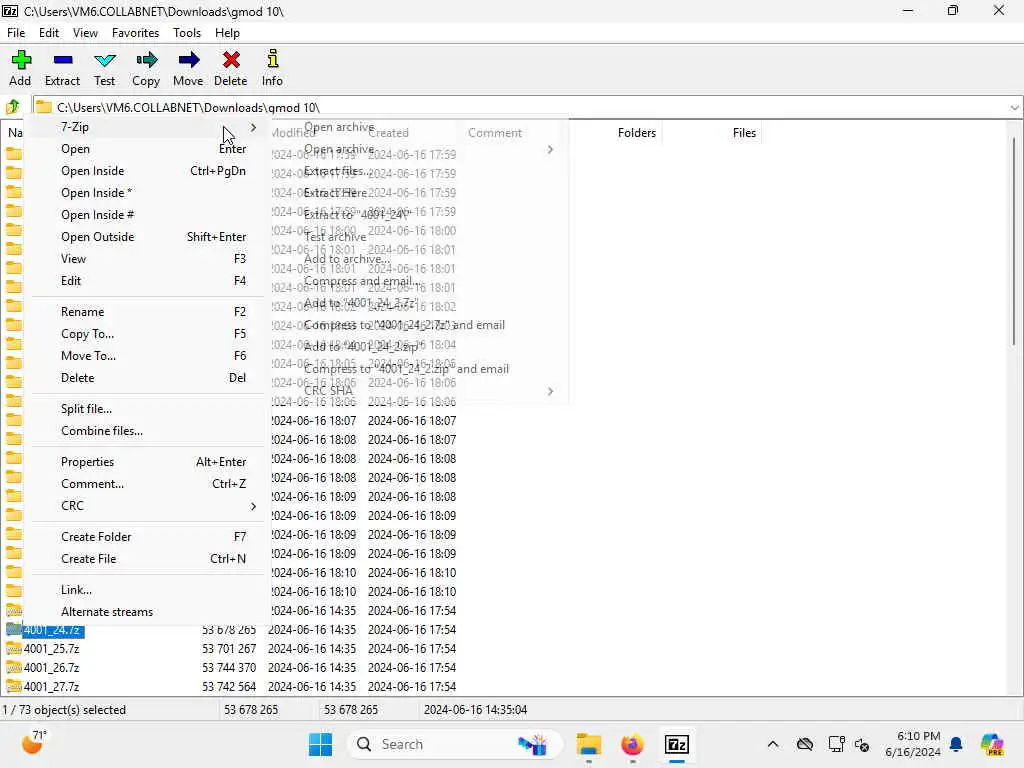Choose Combine files... menu entry
The height and width of the screenshot is (768, 1024).
click(x=147, y=431)
